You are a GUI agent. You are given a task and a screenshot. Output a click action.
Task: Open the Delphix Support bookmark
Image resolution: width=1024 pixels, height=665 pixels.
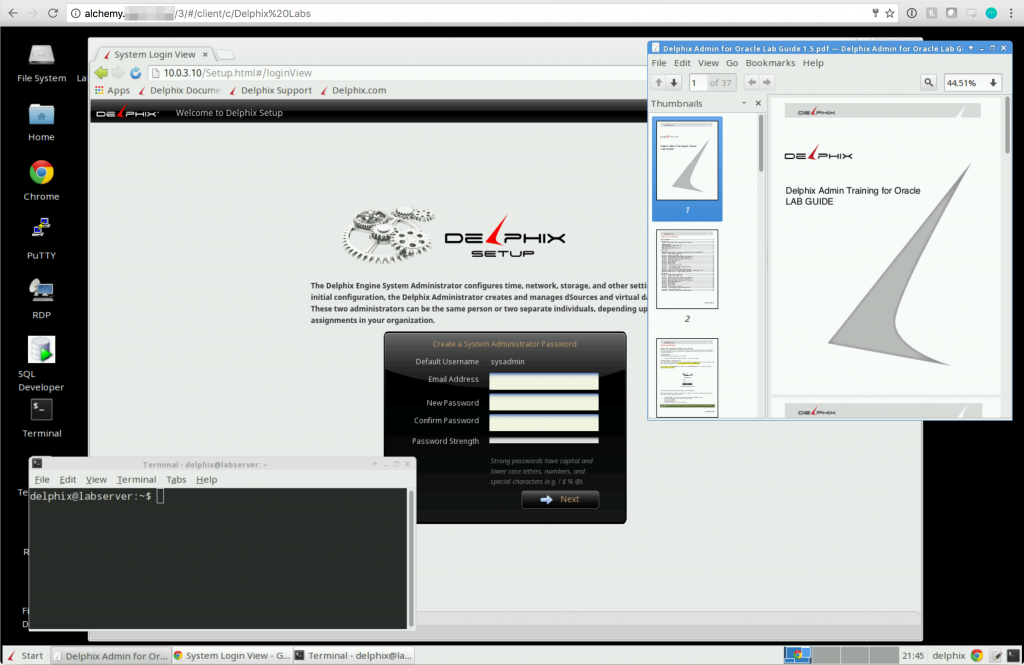pyautogui.click(x=270, y=90)
